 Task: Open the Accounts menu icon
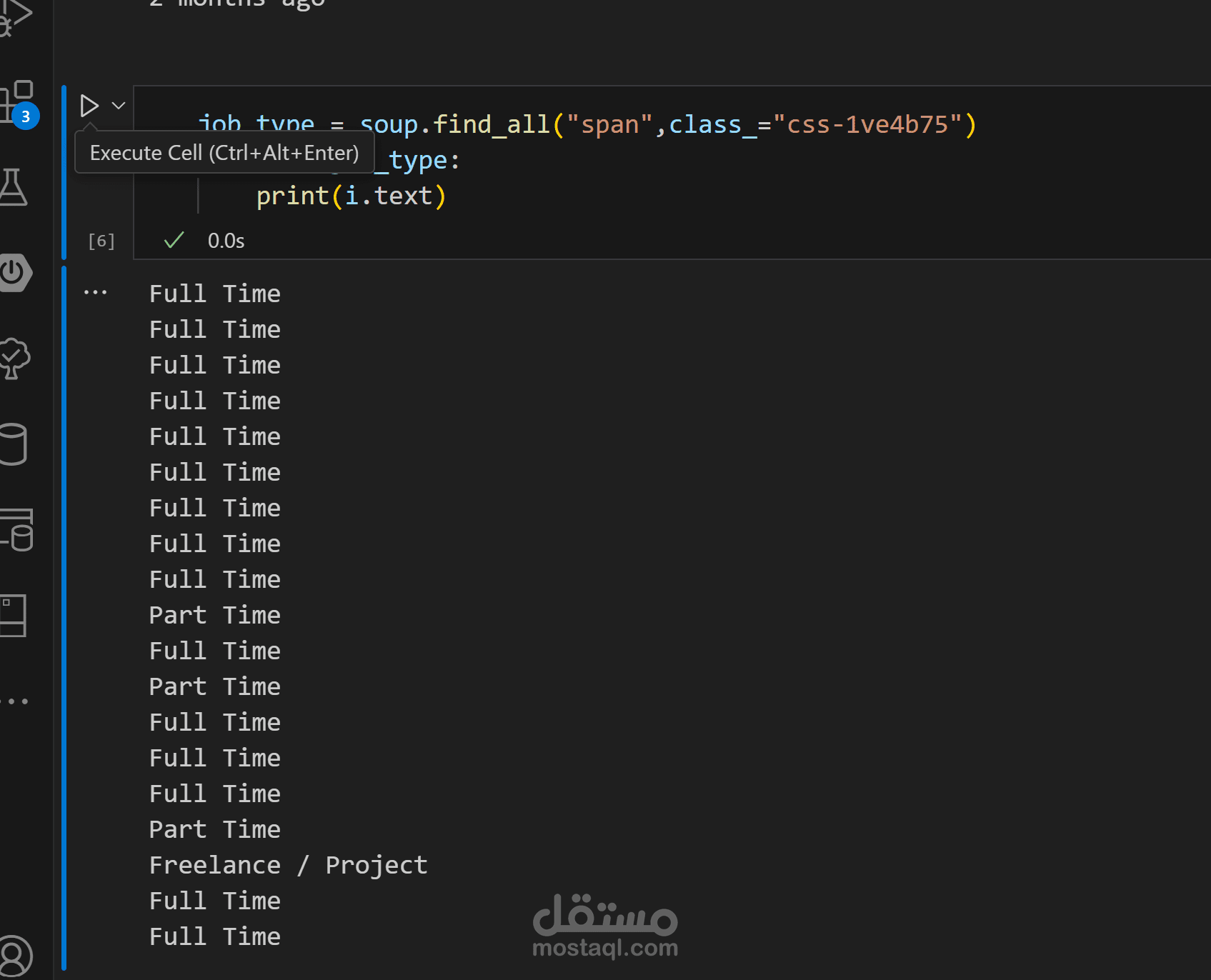pyautogui.click(x=14, y=956)
